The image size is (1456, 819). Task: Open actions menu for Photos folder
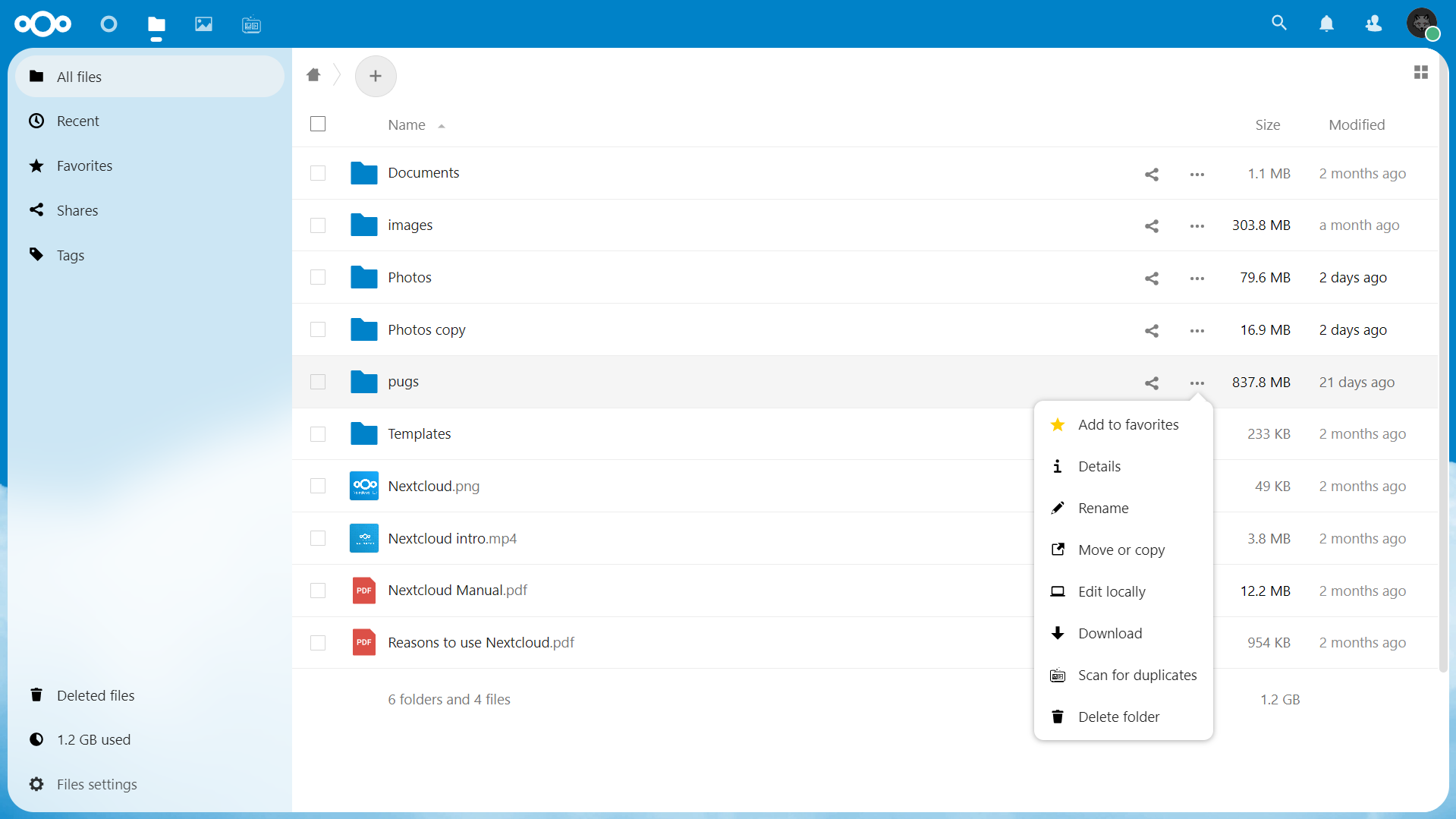click(1197, 279)
